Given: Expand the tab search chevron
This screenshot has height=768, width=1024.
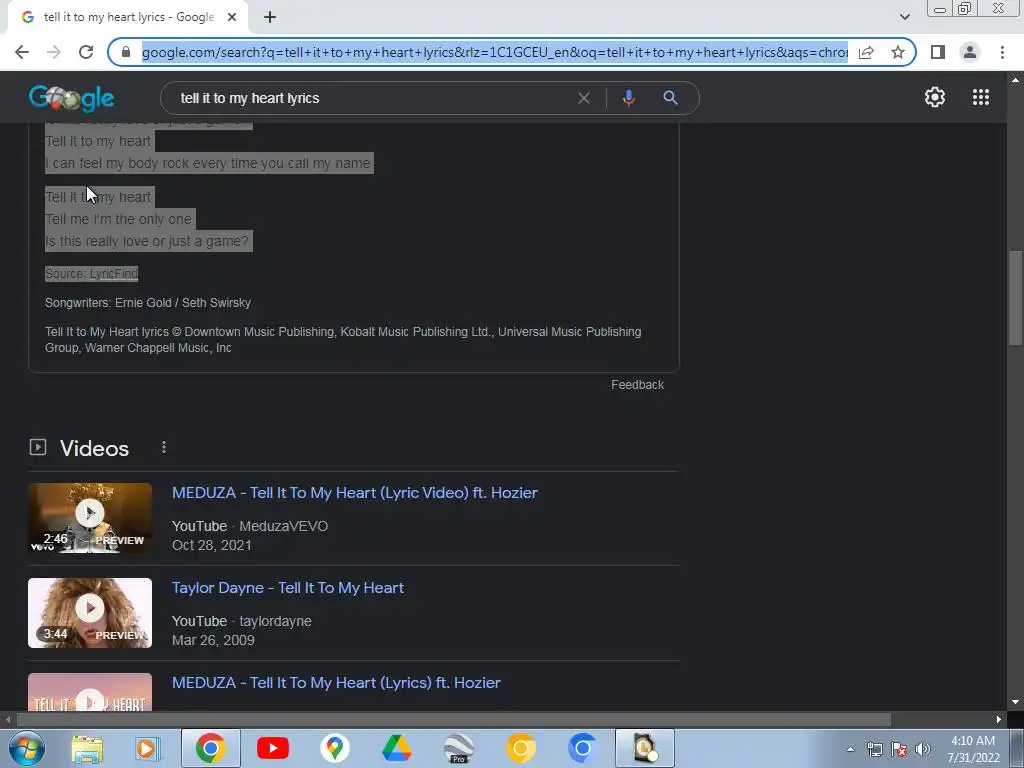Looking at the screenshot, I should pyautogui.click(x=904, y=17).
